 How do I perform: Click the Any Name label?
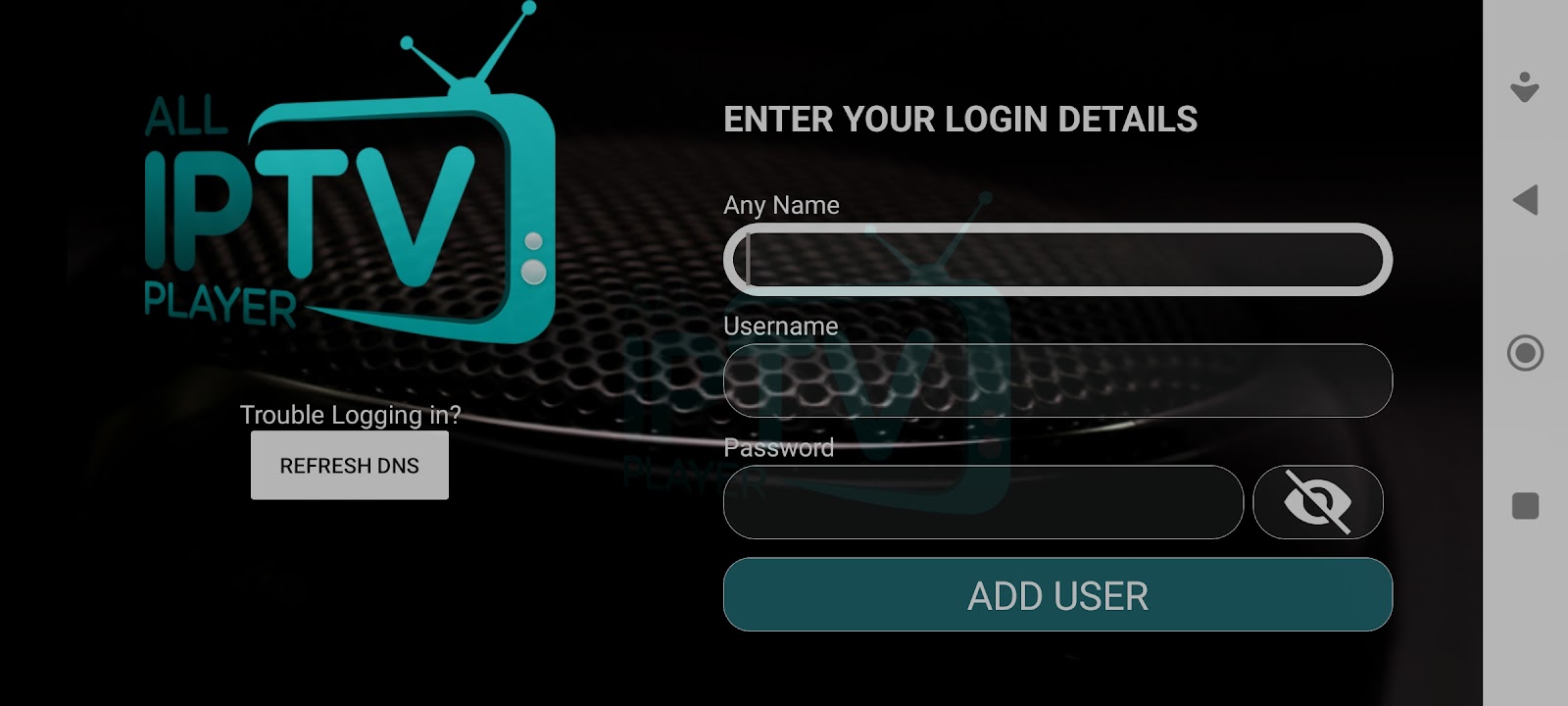(781, 205)
